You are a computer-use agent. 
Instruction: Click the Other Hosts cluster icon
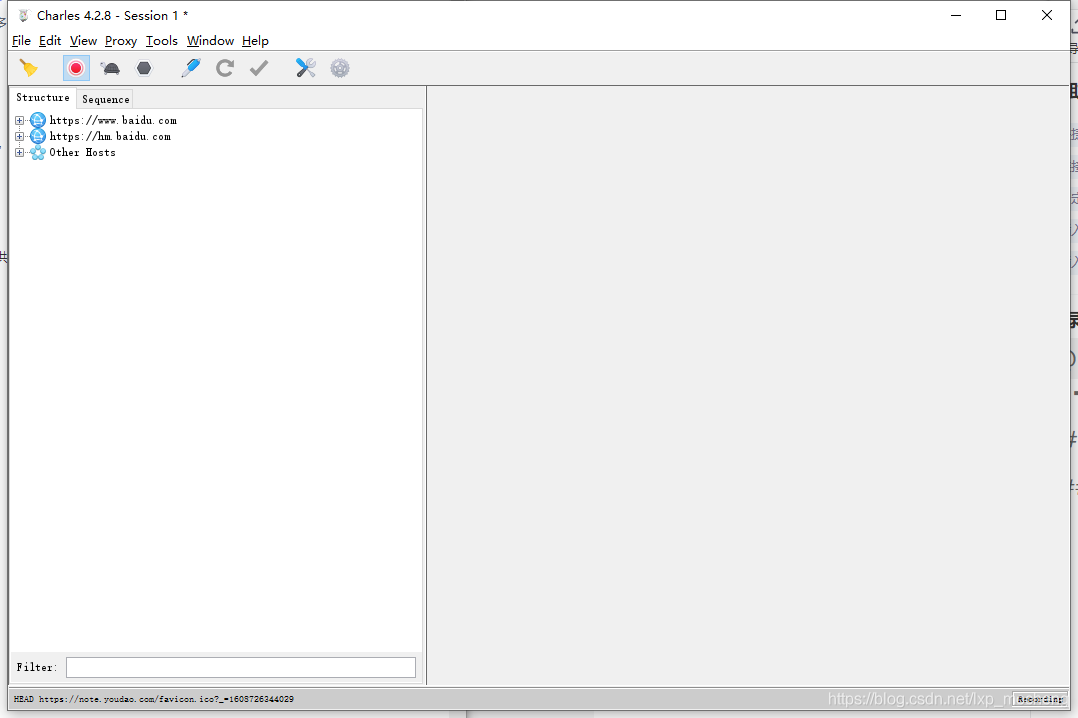[x=38, y=153]
